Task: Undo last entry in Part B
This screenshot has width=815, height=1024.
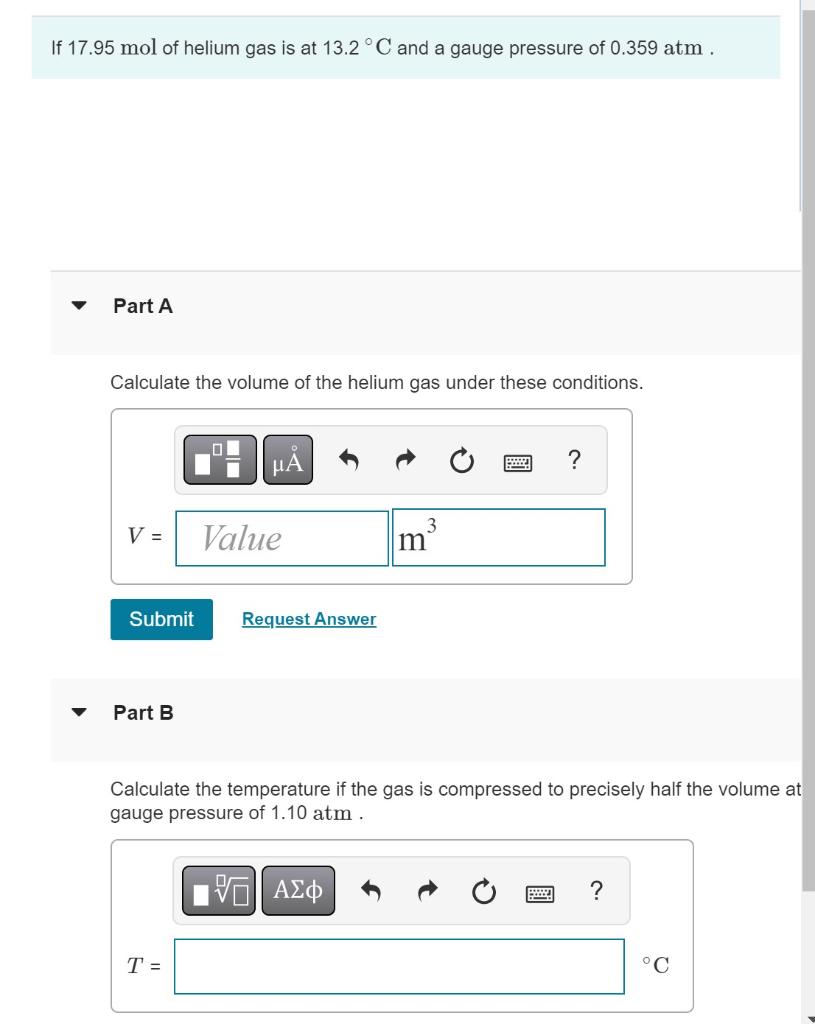Action: coord(371,890)
